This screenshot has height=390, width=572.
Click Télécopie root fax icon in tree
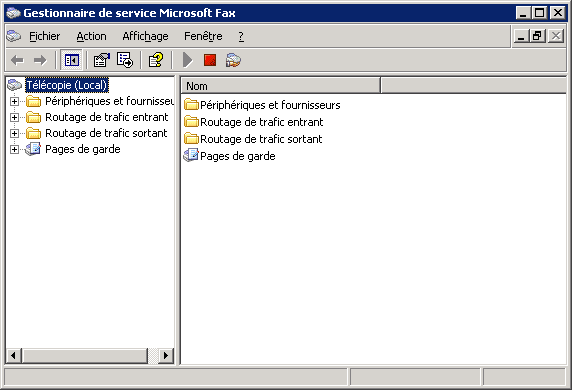pos(15,85)
